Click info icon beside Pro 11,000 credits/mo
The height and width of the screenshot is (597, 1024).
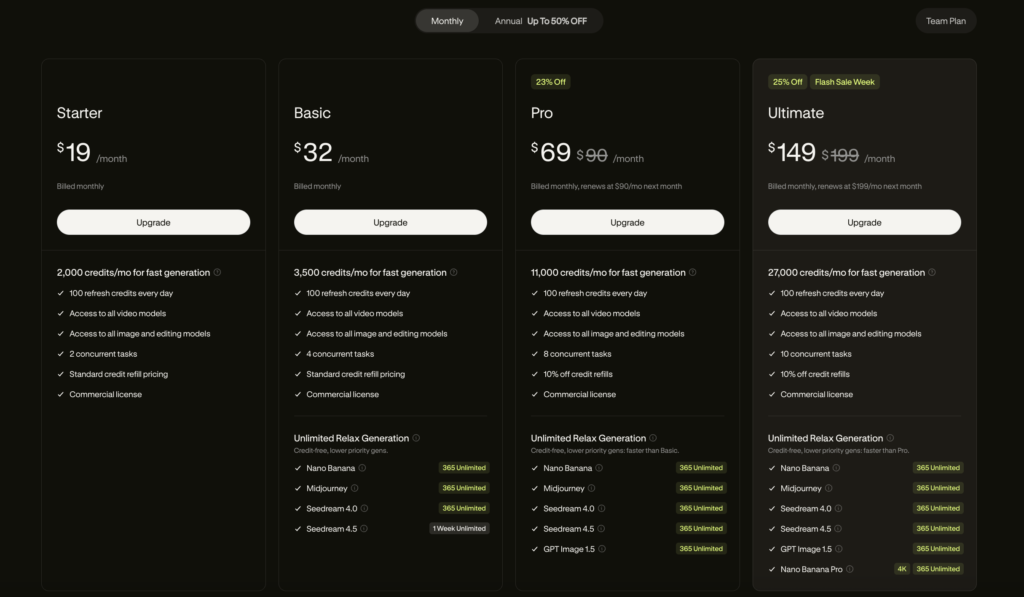pos(693,272)
